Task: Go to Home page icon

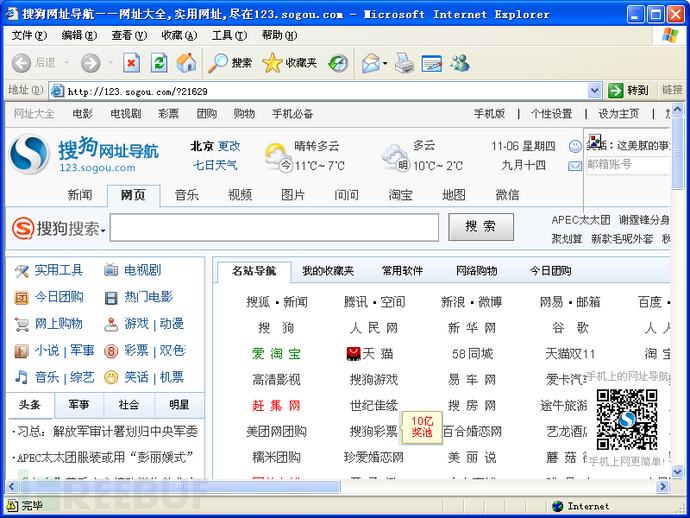Action: click(x=187, y=63)
